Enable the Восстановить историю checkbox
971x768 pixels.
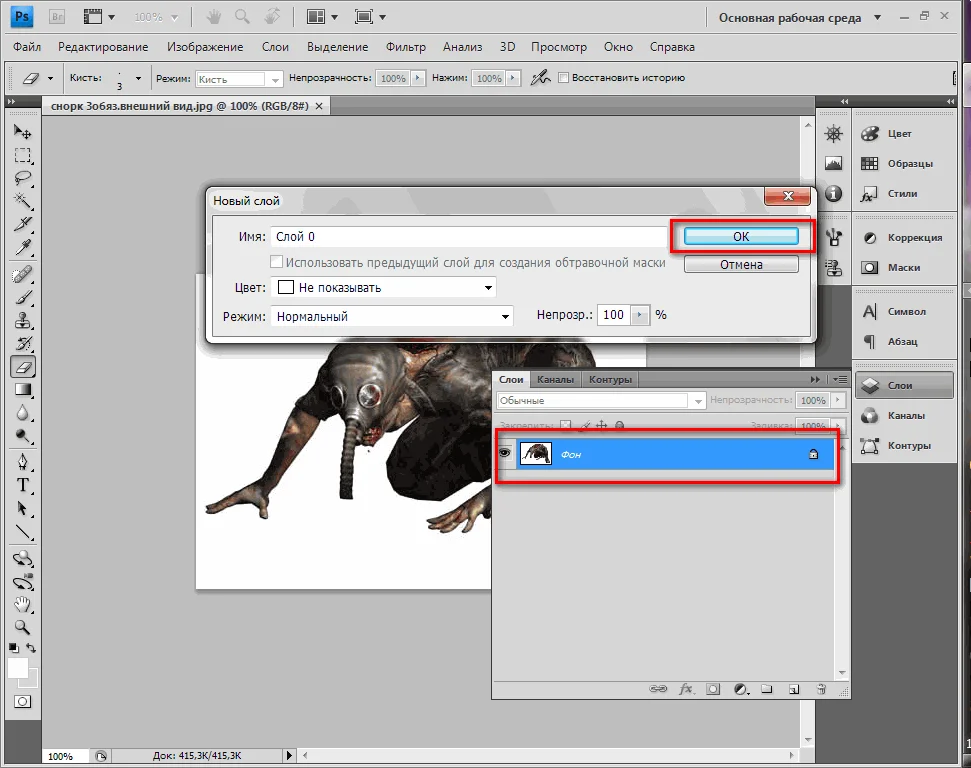click(x=564, y=78)
